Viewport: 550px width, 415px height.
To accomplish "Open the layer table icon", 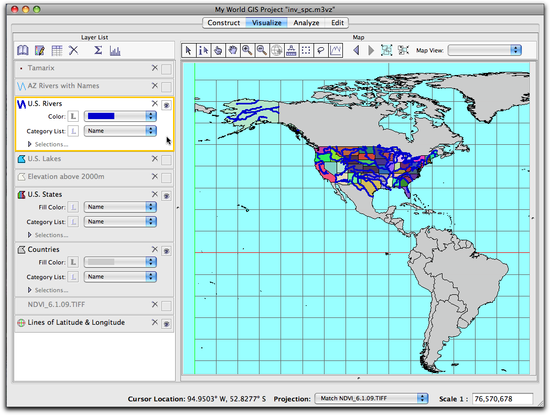I will pyautogui.click(x=56, y=51).
